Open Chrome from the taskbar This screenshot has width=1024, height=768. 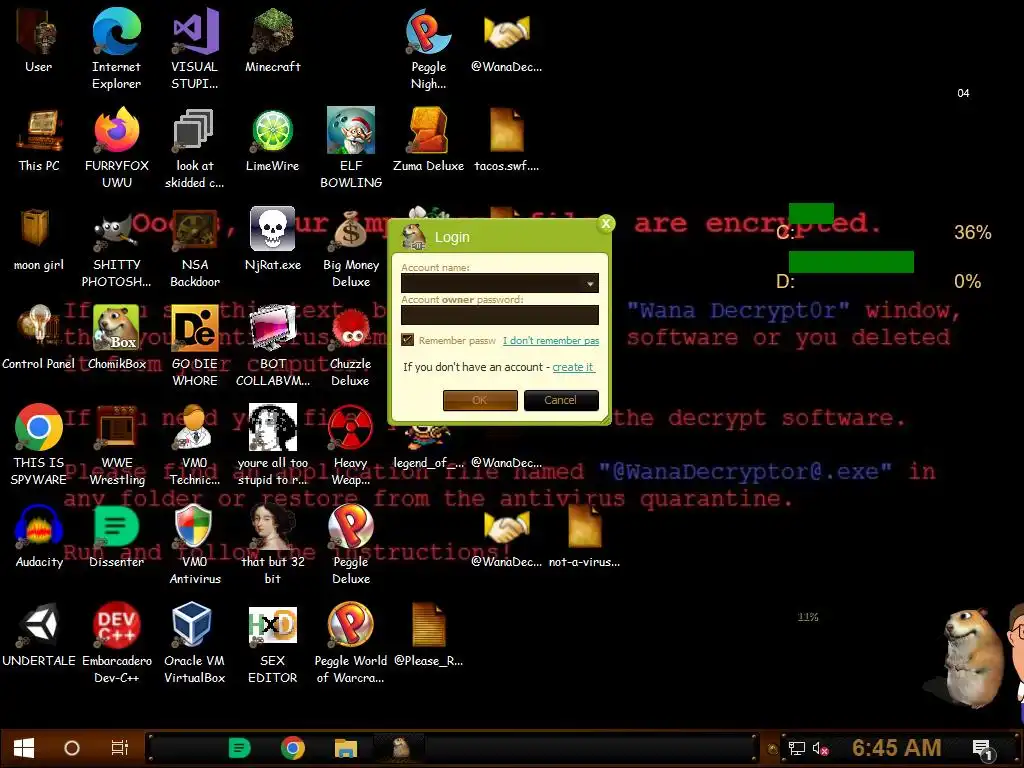pos(293,748)
